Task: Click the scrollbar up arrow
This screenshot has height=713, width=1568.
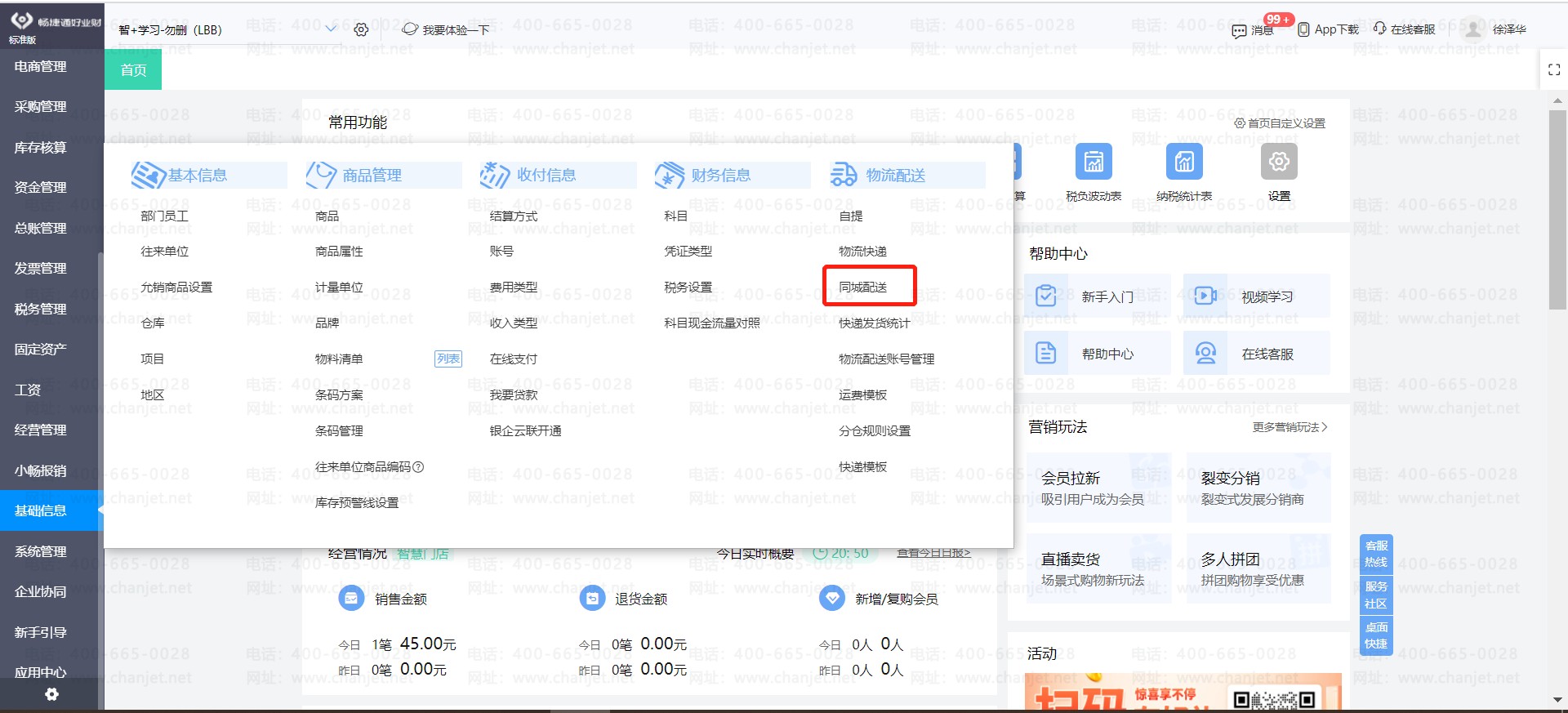Action: (x=1557, y=101)
